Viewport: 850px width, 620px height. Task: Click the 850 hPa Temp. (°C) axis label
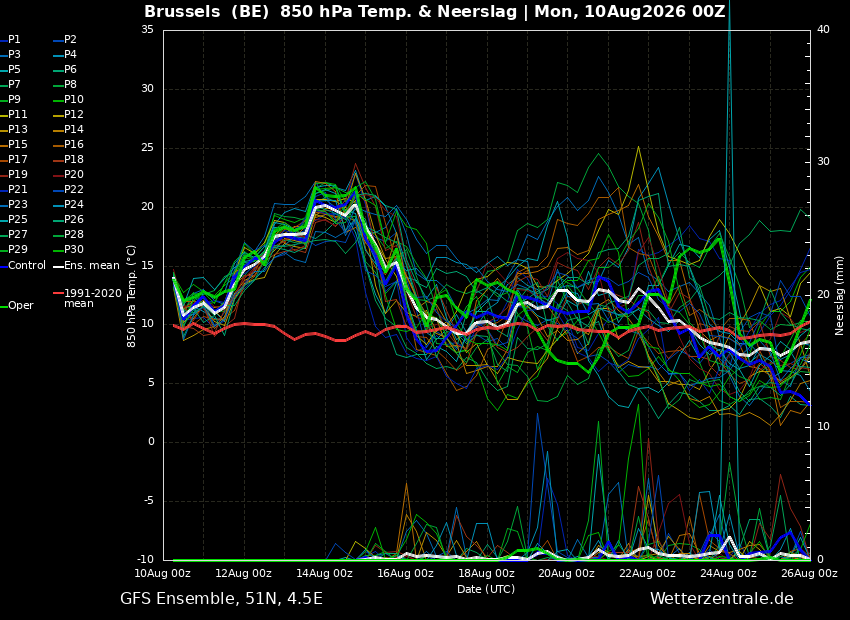coord(131,296)
